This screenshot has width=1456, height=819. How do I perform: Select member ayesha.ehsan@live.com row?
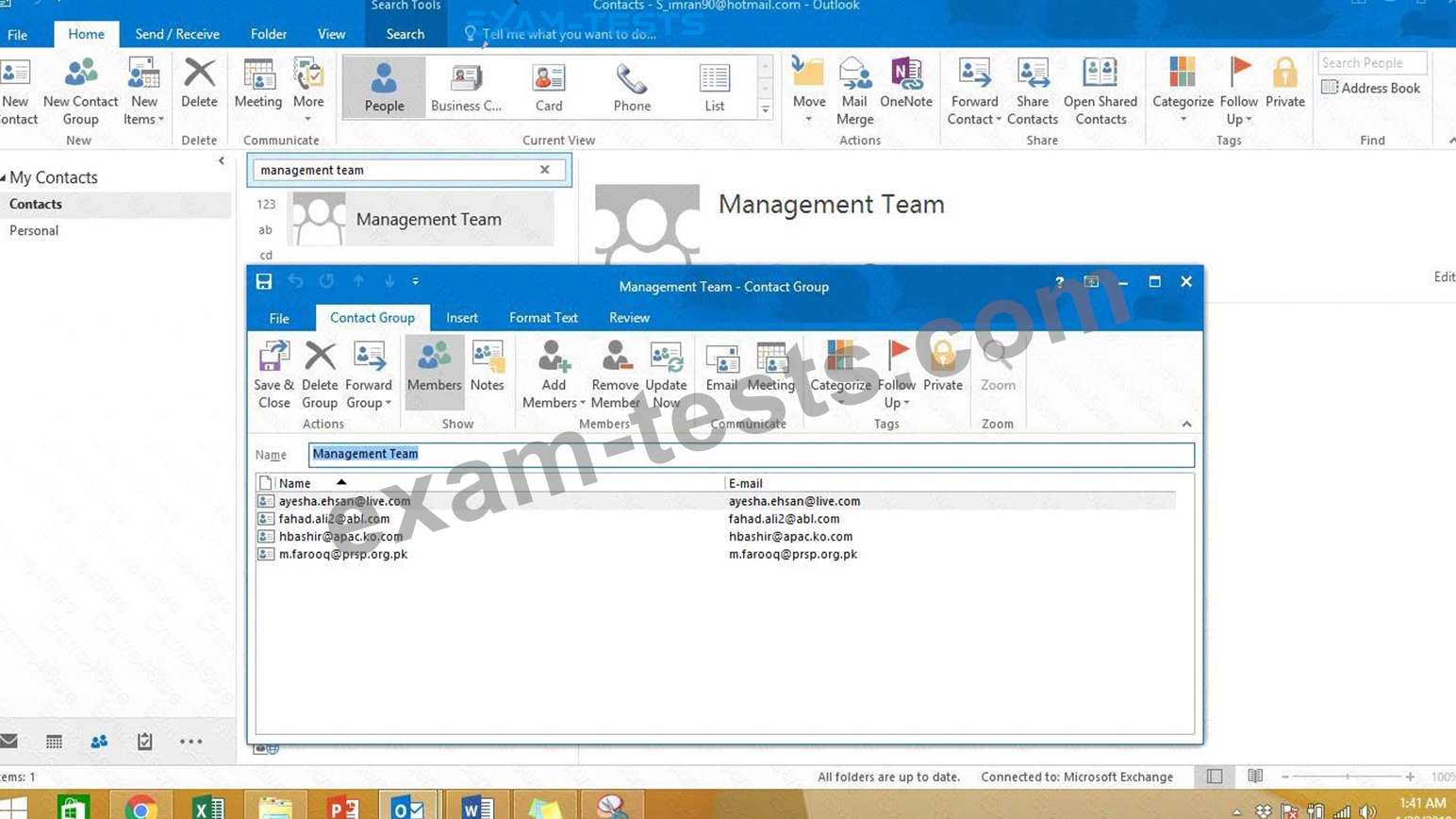coord(716,501)
